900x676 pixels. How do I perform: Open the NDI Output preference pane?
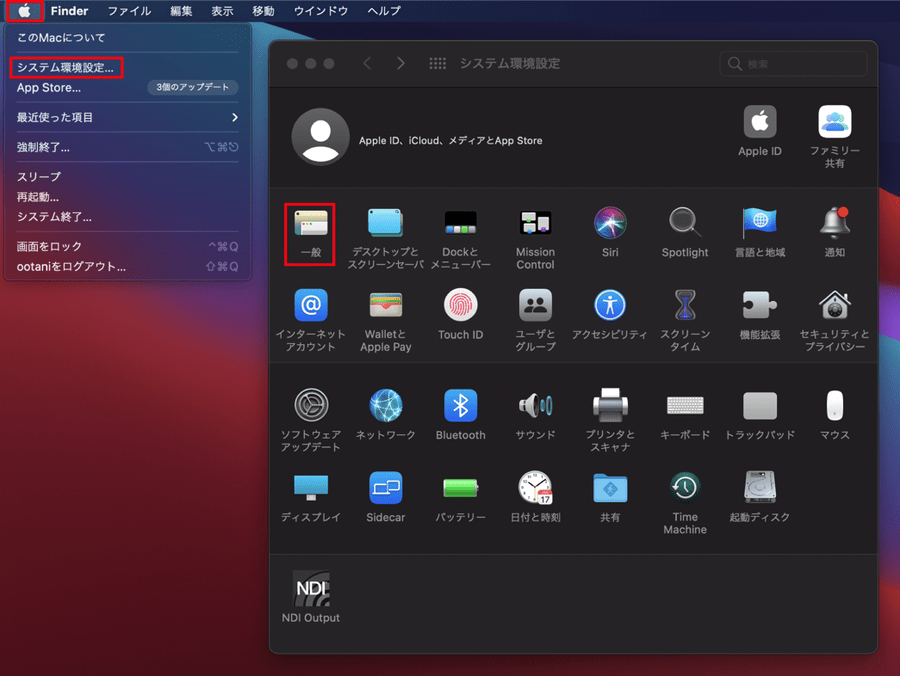tap(310, 588)
